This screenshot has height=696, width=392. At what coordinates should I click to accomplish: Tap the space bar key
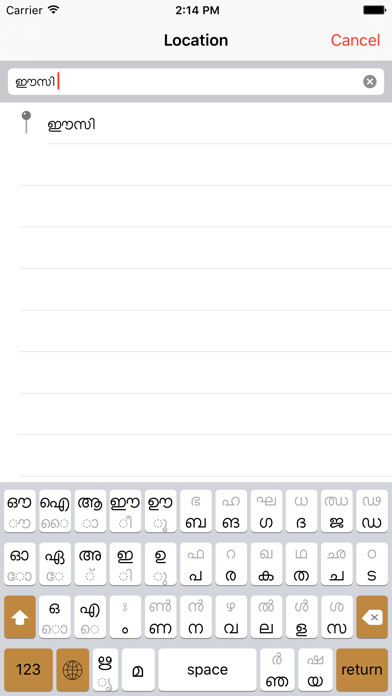point(207,669)
